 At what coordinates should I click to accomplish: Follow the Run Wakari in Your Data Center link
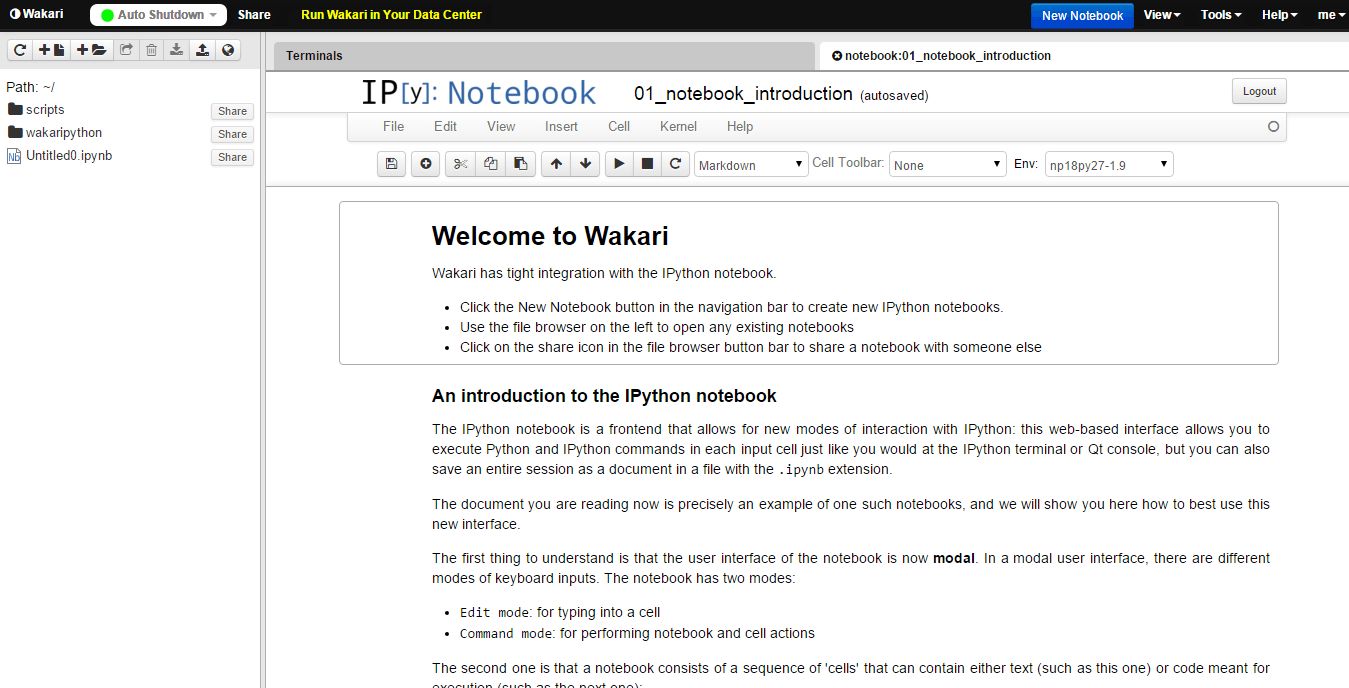pyautogui.click(x=391, y=14)
